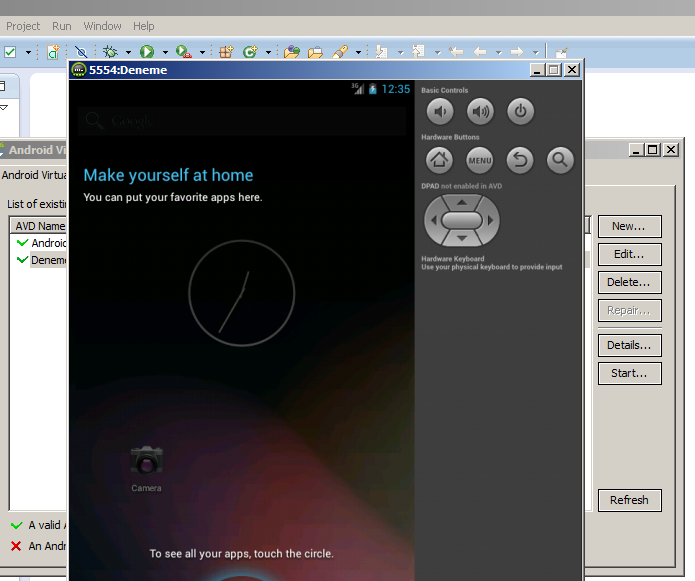Select the Android row in AVD list

[40, 243]
